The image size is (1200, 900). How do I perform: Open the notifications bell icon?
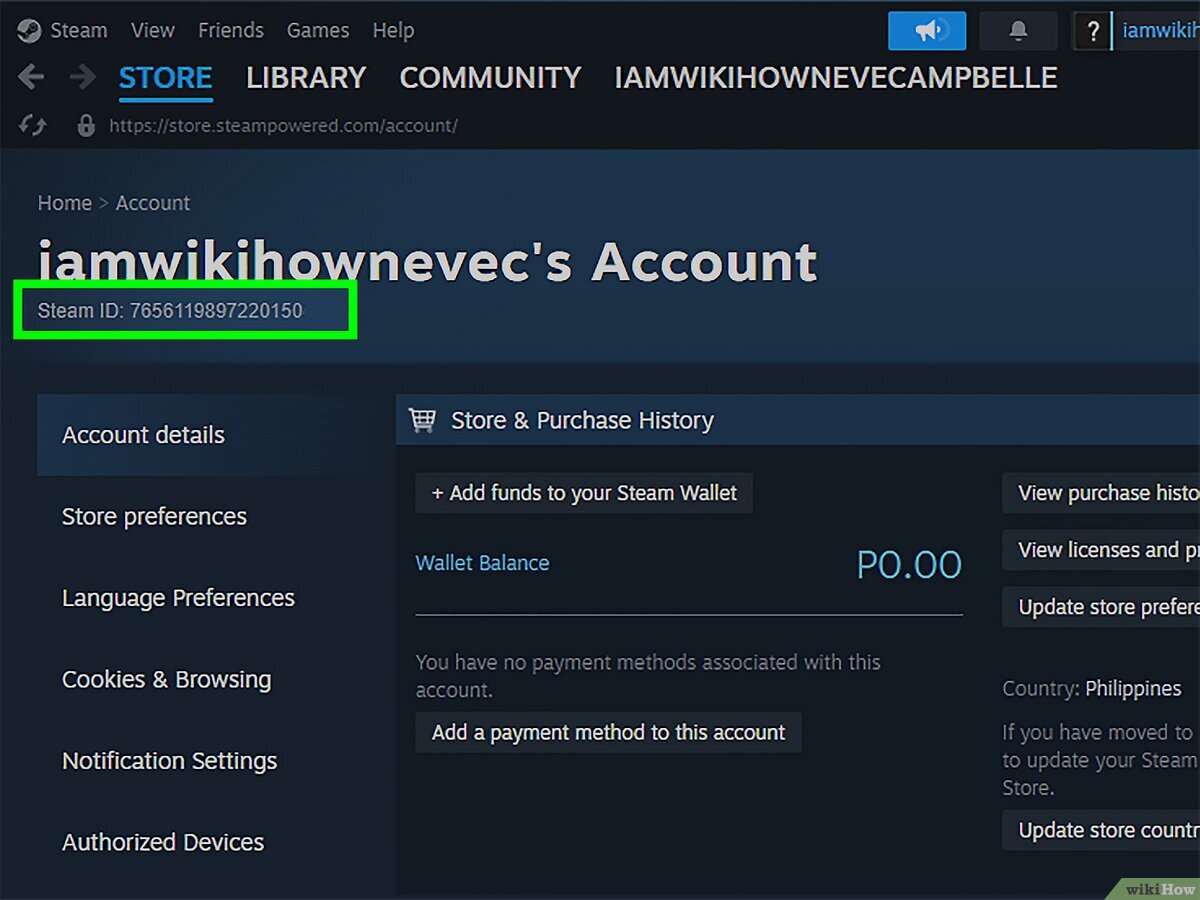[x=1018, y=31]
